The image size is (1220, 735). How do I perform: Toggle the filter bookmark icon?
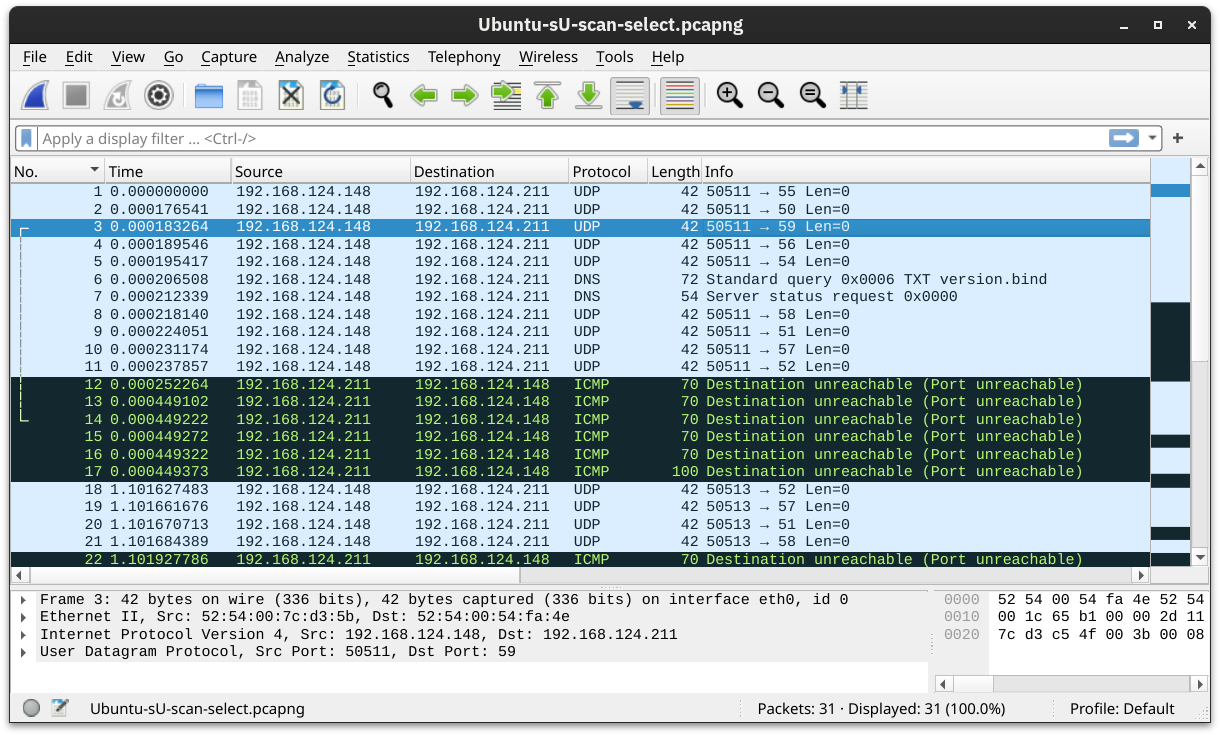pos(25,137)
